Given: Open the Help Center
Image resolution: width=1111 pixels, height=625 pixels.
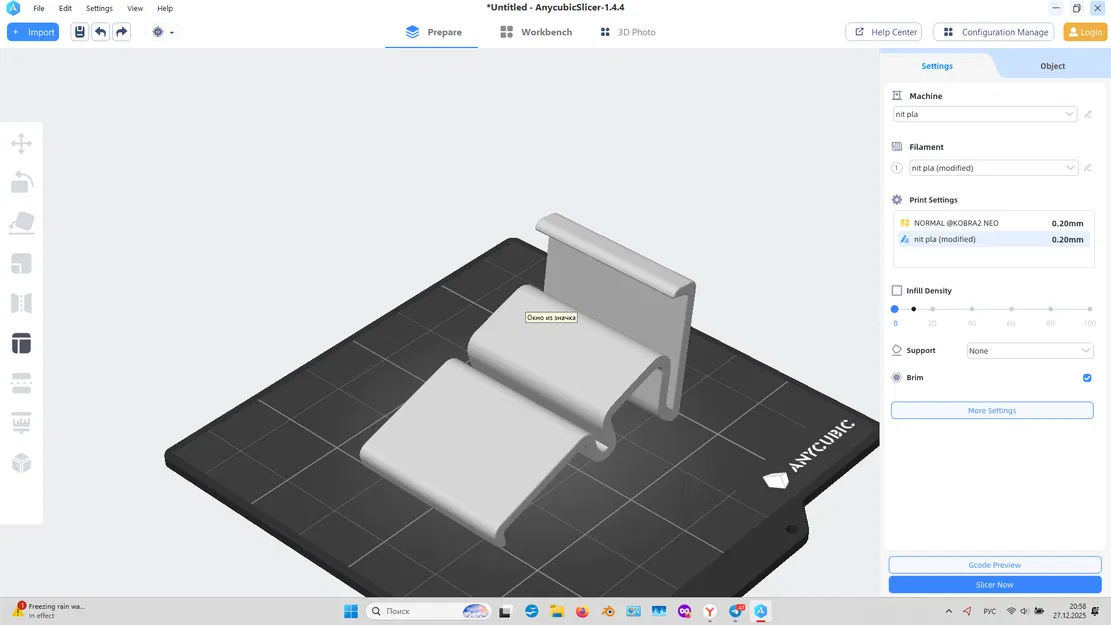Looking at the screenshot, I should pos(886,32).
